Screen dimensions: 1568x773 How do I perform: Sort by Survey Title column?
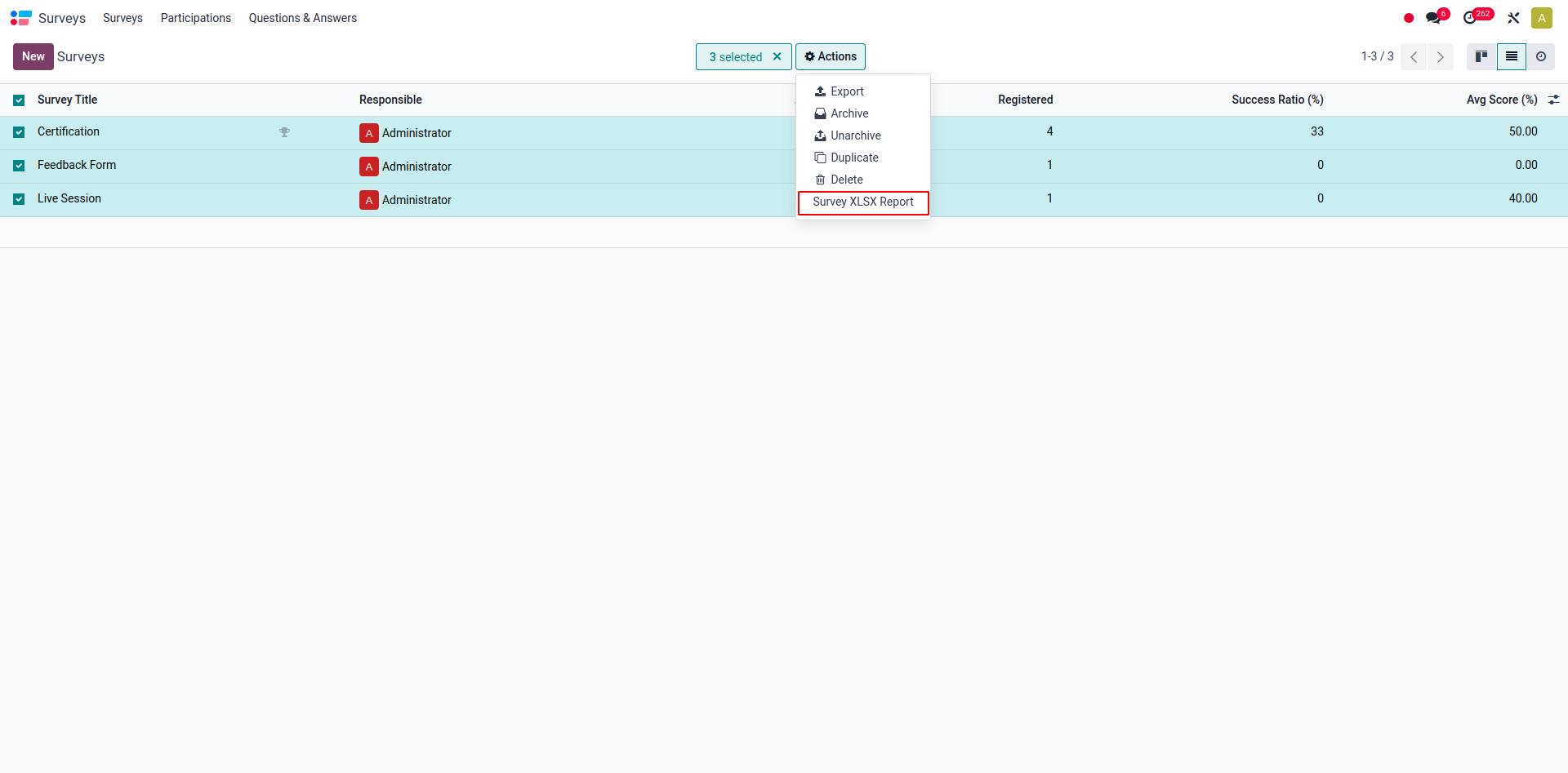(67, 100)
